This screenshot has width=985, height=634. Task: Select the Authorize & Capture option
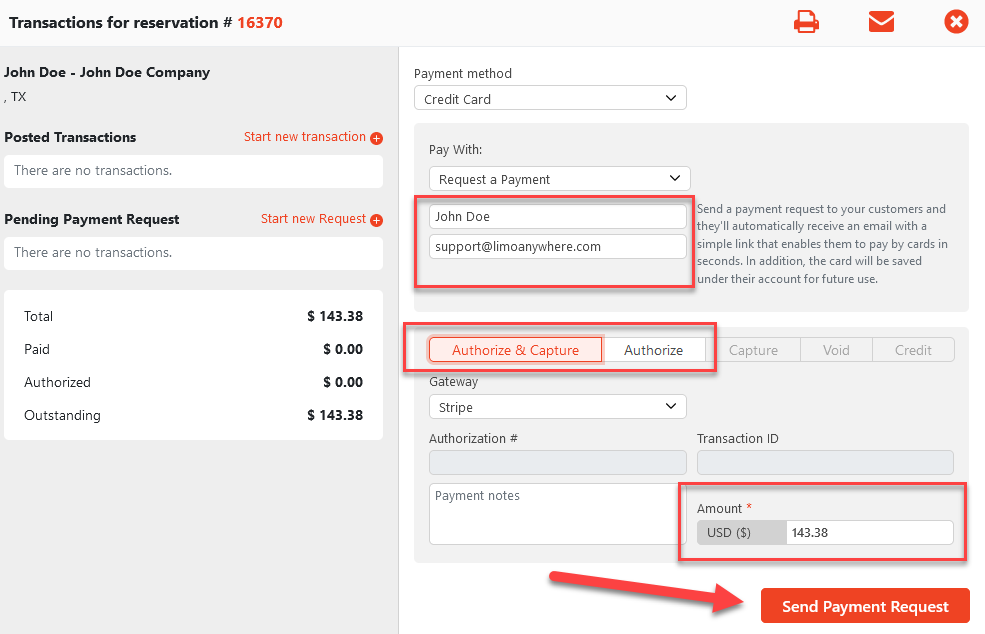click(x=515, y=350)
